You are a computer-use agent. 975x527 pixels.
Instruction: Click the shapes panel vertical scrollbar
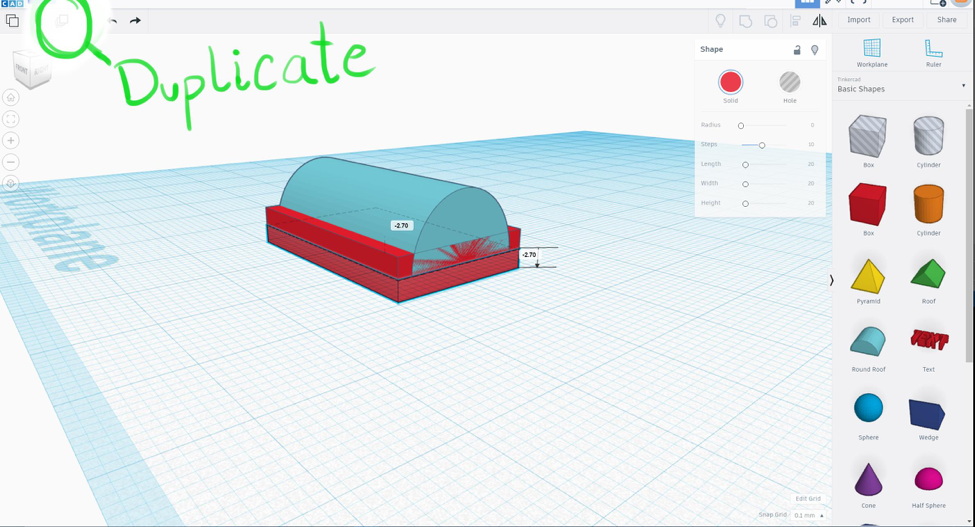coord(969,235)
